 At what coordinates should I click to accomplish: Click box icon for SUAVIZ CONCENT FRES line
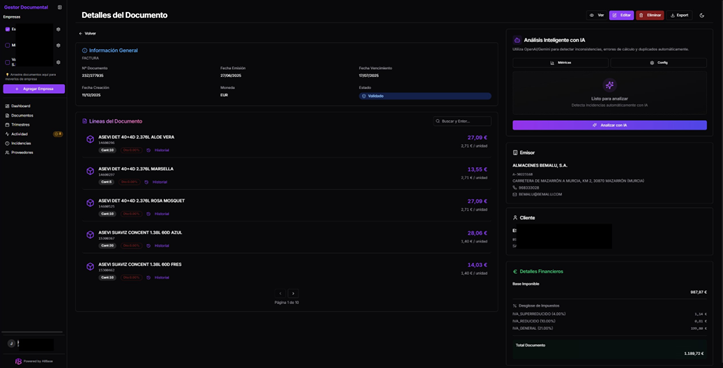click(x=90, y=267)
